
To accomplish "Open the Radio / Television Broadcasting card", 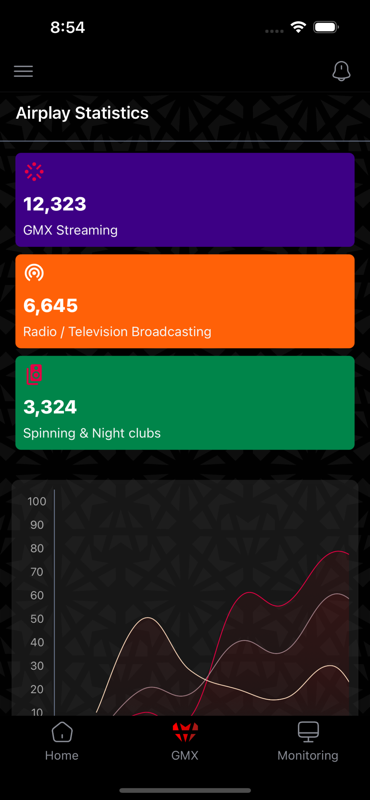I will click(185, 302).
